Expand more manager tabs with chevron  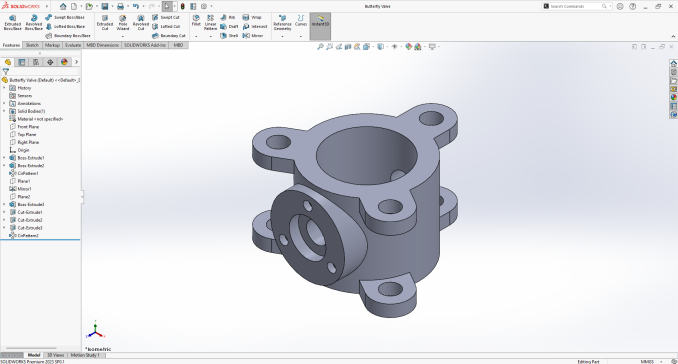(x=77, y=62)
